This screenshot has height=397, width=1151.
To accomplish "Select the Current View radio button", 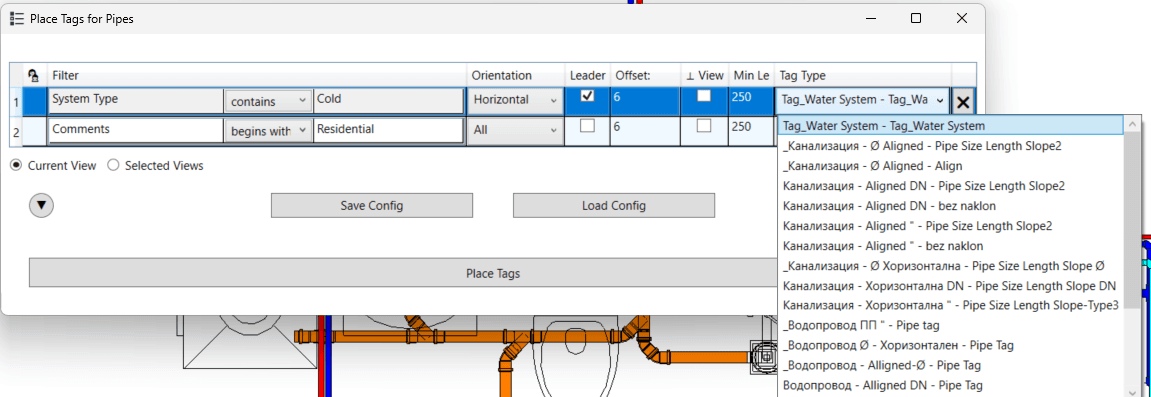I will tap(16, 165).
